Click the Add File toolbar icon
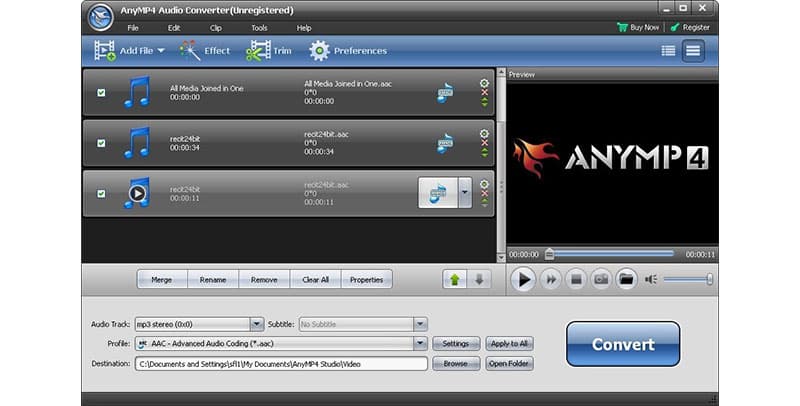The width and height of the screenshot is (800, 406). tap(105, 50)
